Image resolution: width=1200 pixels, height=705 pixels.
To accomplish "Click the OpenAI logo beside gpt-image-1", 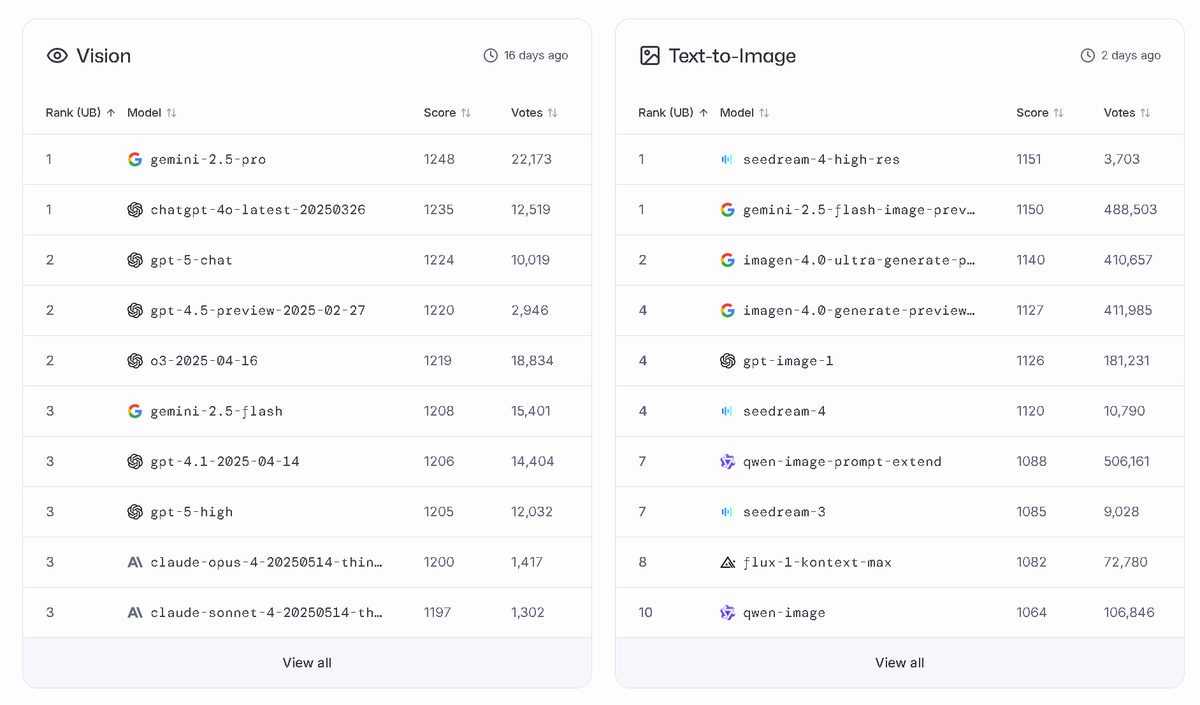I will click(x=727, y=361).
